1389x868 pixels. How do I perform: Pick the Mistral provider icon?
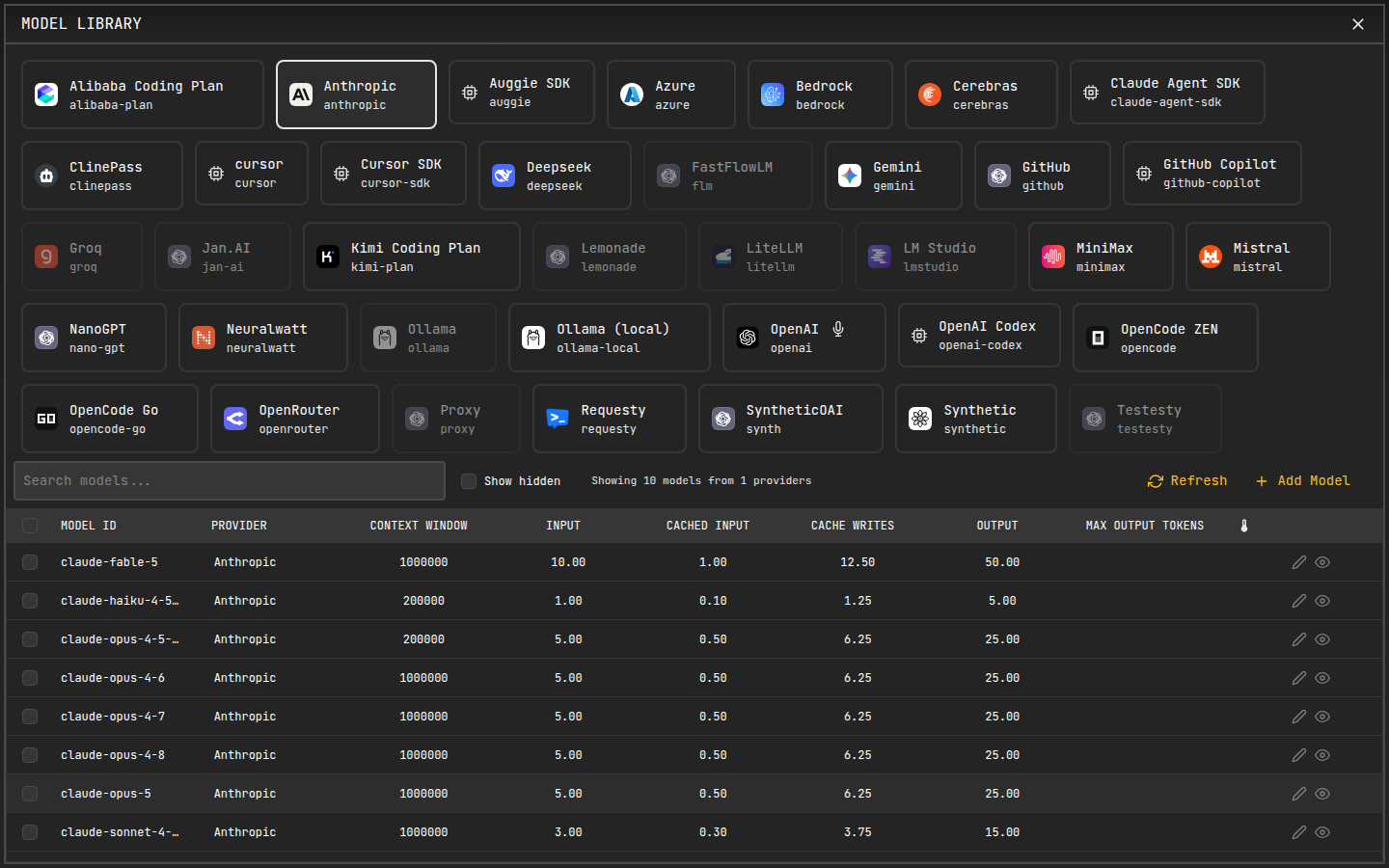(1211, 257)
